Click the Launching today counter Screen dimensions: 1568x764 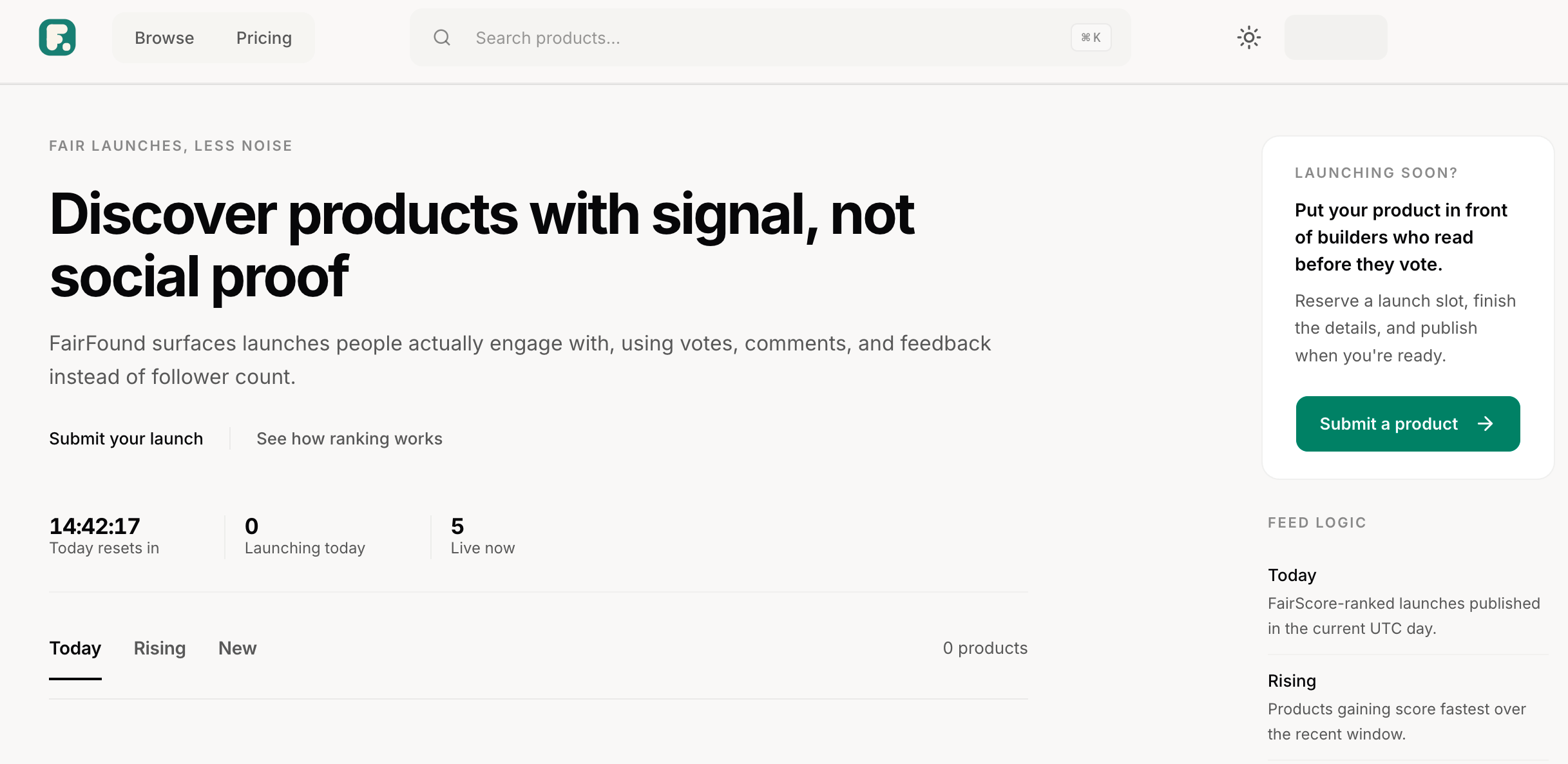point(305,536)
